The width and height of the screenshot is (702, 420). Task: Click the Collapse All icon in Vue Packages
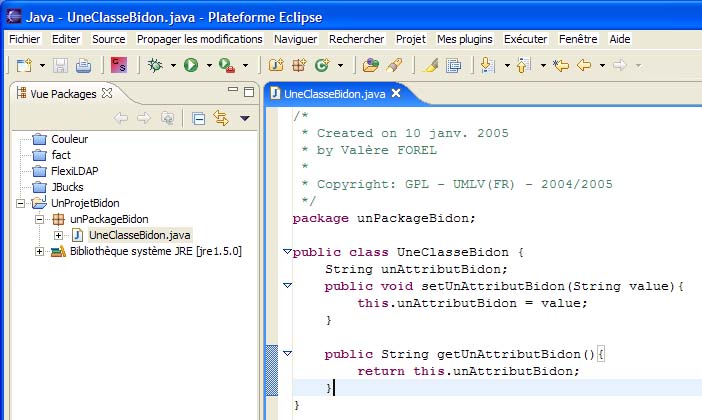point(199,118)
